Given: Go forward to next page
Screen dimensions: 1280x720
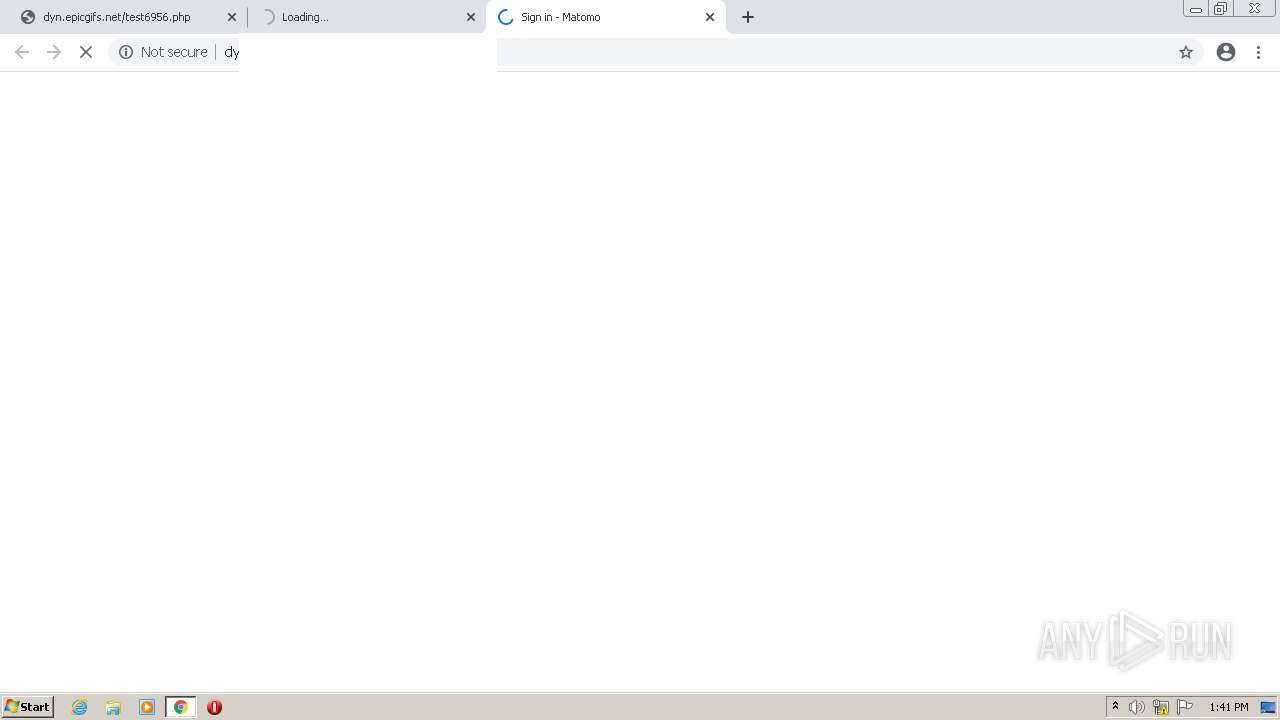Looking at the screenshot, I should [54, 52].
